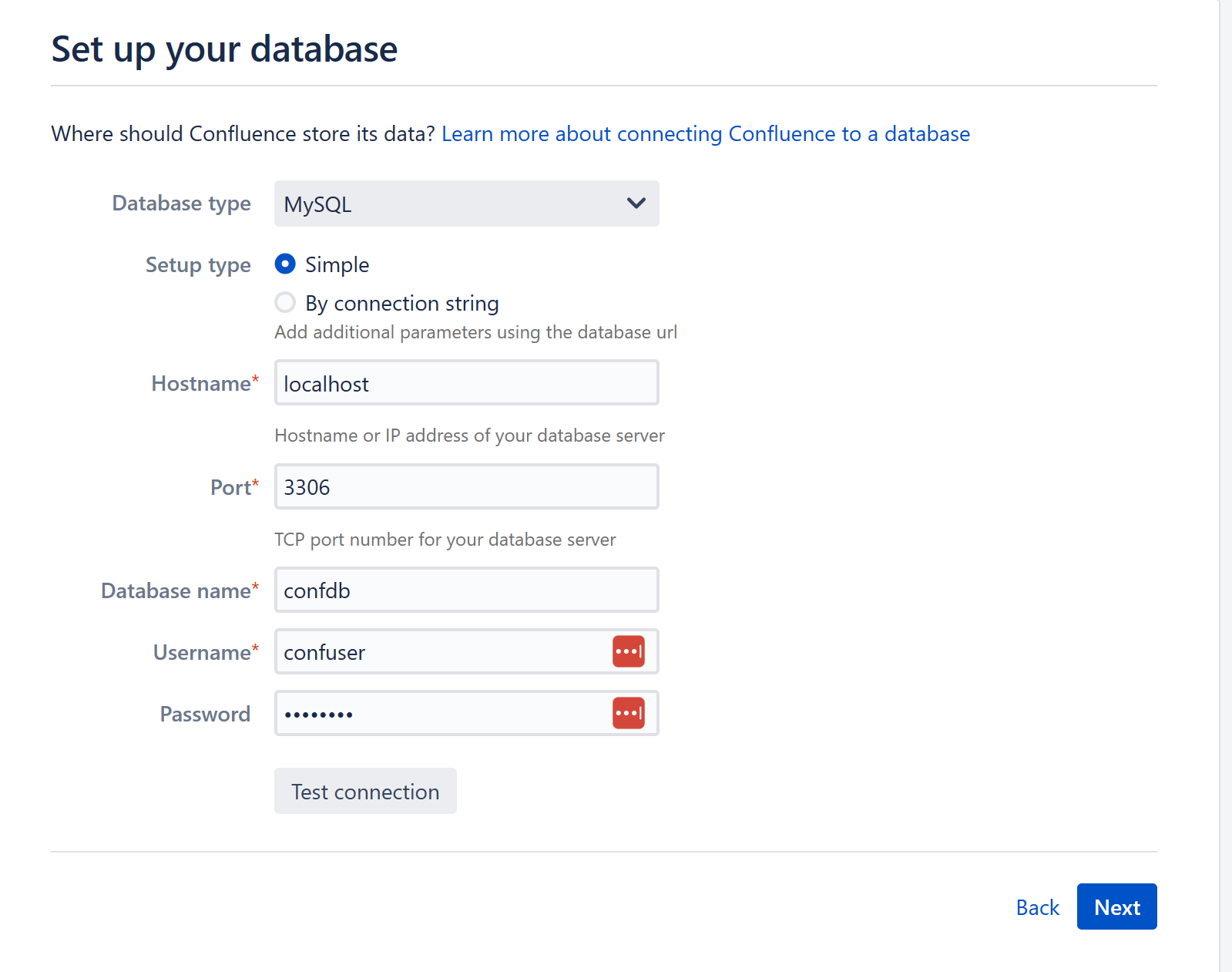This screenshot has height=972, width=1232.
Task: Click the Hostname input field
Action: [x=466, y=382]
